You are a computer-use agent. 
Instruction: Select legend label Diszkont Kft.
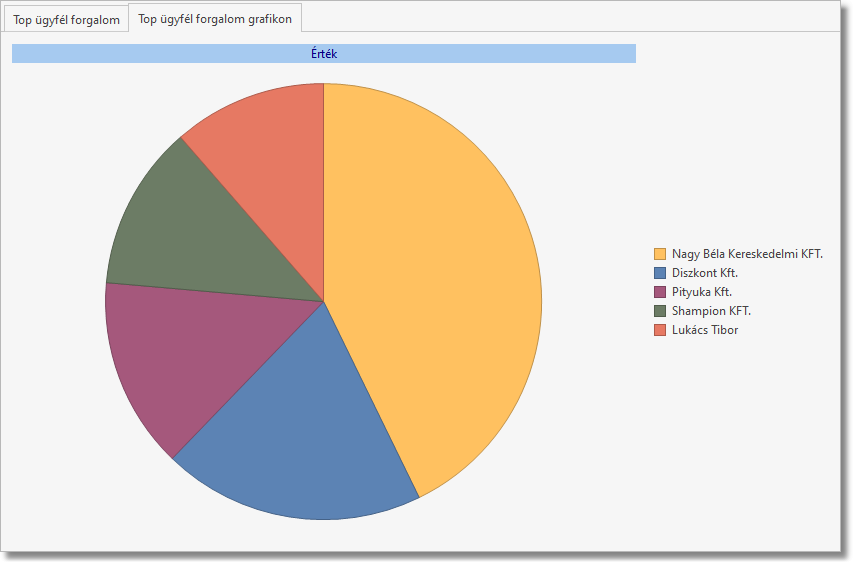pyautogui.click(x=704, y=273)
